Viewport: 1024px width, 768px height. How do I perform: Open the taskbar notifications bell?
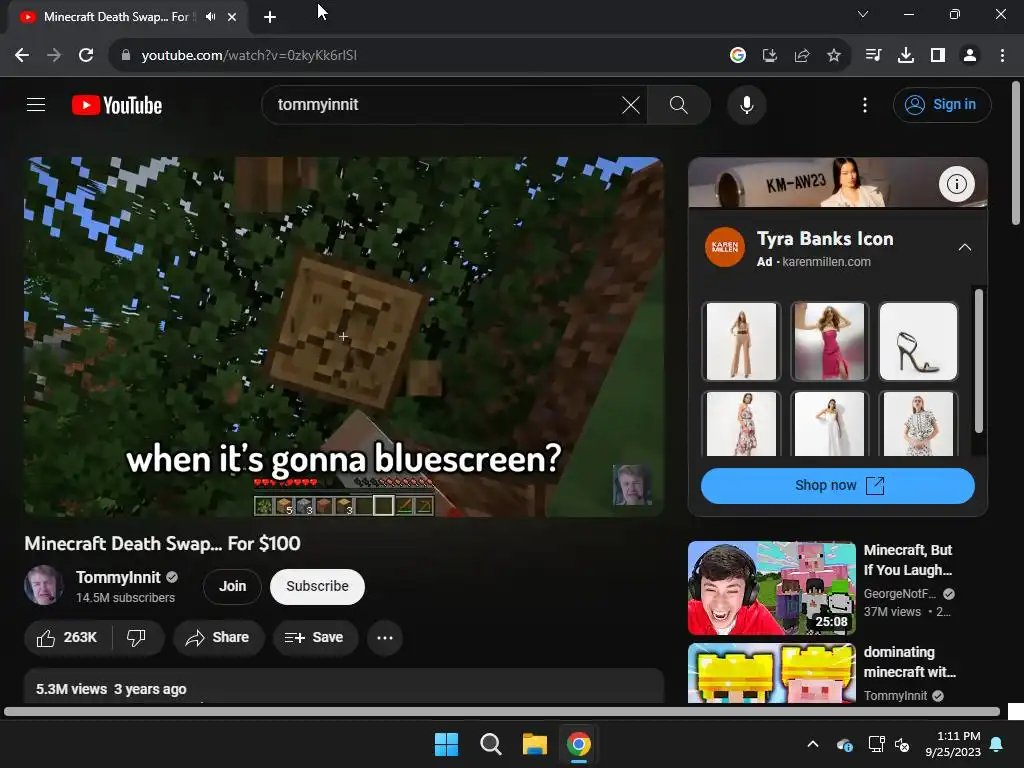(997, 744)
